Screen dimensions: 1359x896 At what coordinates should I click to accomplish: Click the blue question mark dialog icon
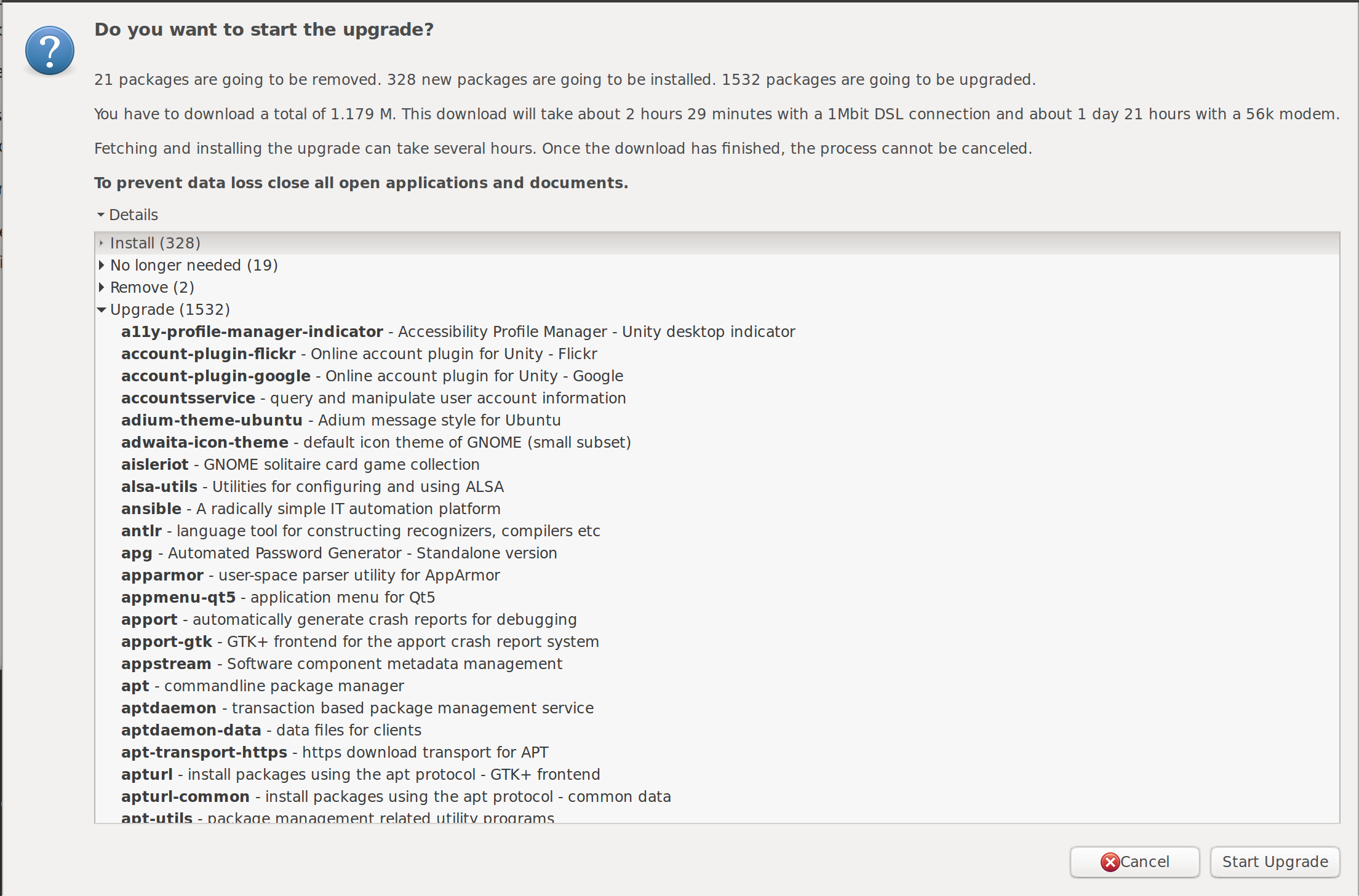pos(50,51)
